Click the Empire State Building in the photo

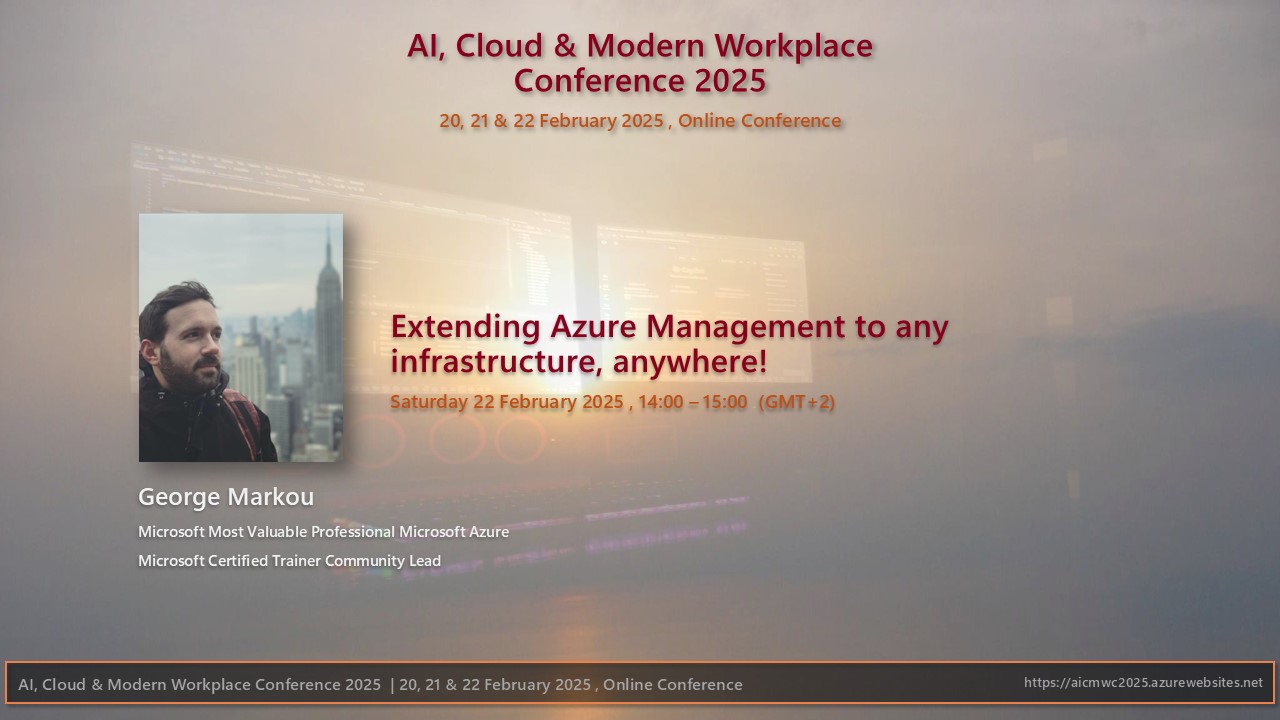(x=327, y=300)
